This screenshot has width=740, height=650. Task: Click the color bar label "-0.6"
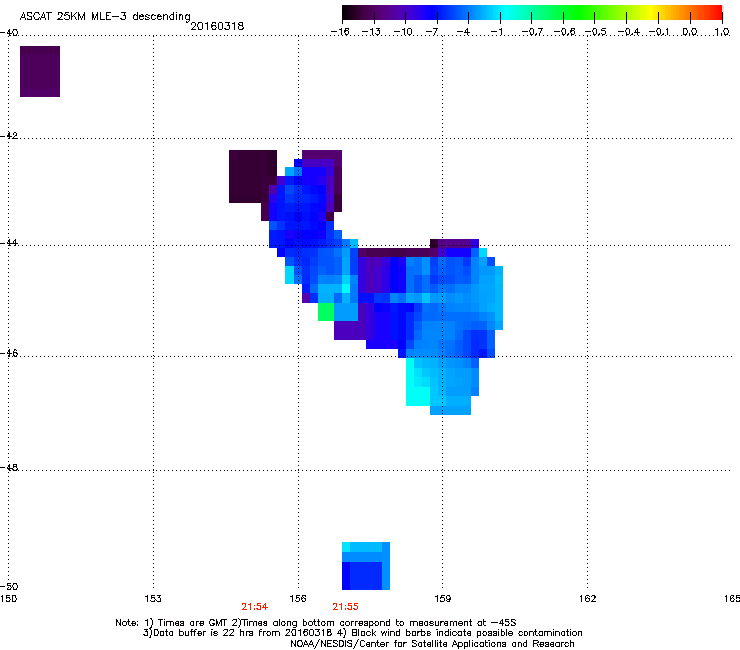[564, 32]
